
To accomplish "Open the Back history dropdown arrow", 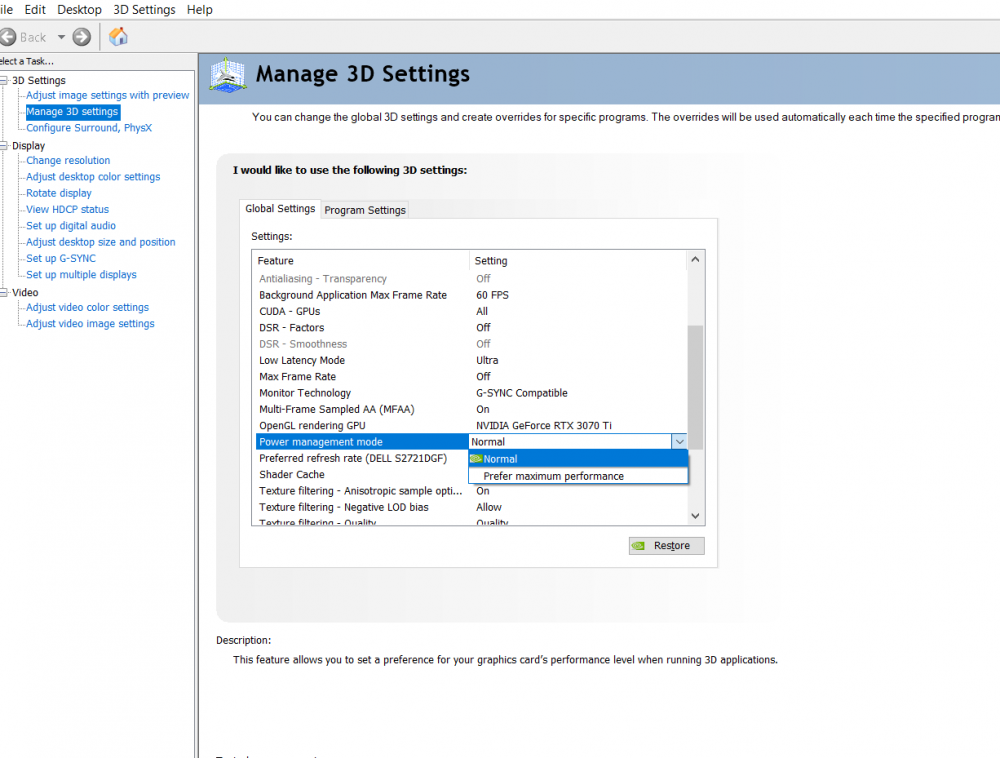I will (x=61, y=37).
